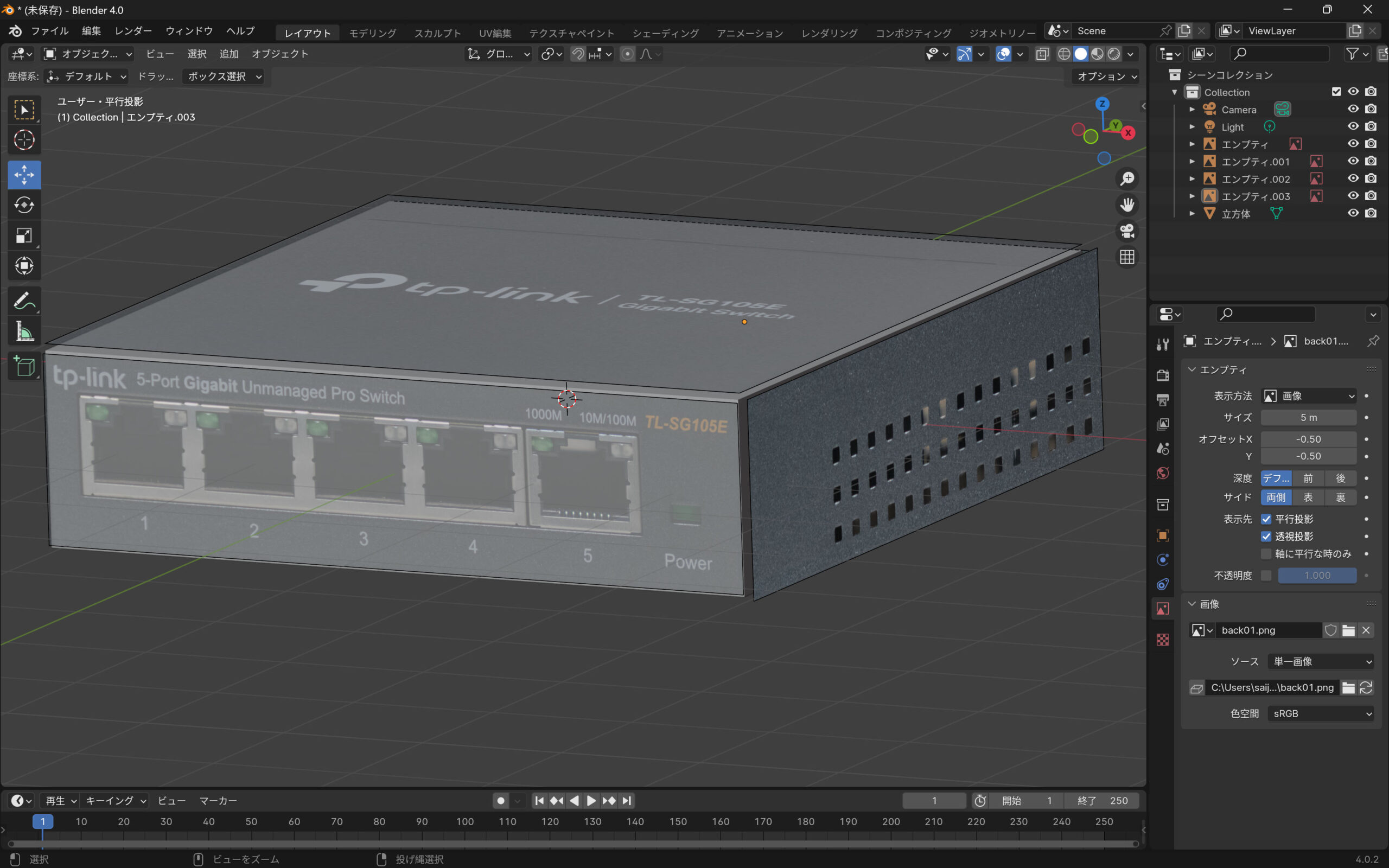Open the ファイル menu
The image size is (1389, 868).
point(49,31)
